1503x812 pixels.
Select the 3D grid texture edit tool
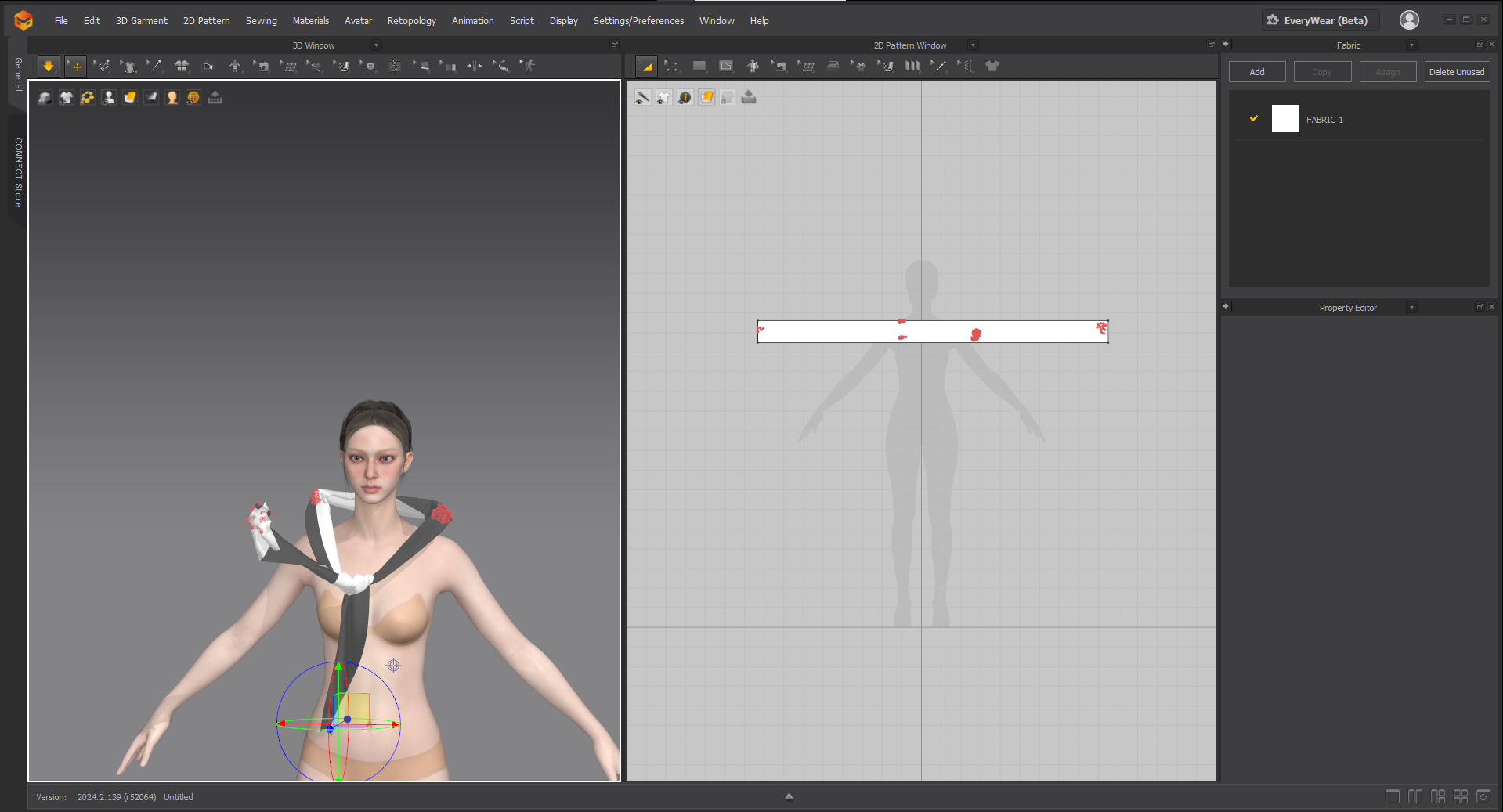pos(288,67)
